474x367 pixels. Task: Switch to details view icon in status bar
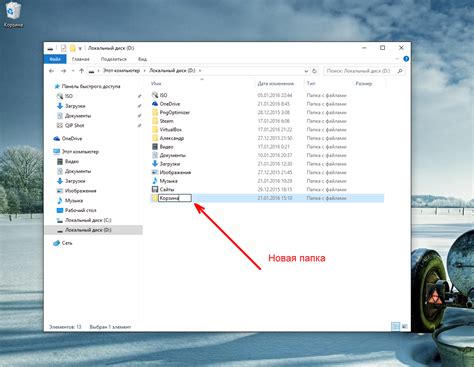coord(395,327)
